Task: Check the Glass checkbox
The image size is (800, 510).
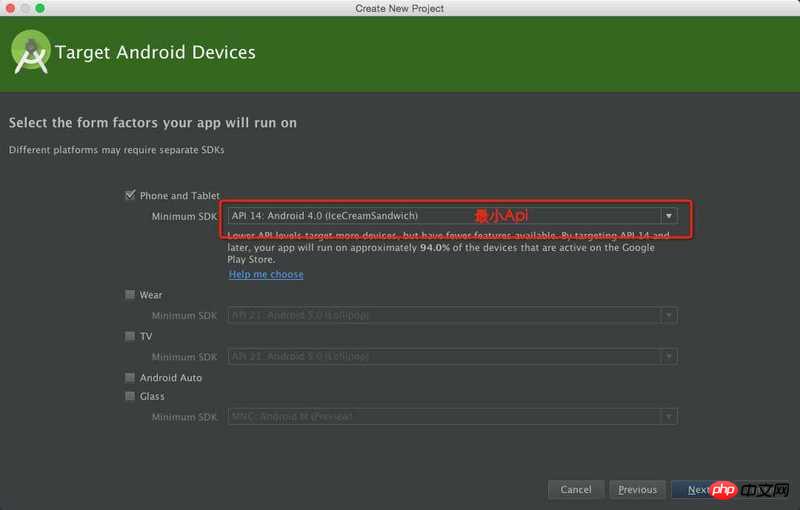Action: 130,397
